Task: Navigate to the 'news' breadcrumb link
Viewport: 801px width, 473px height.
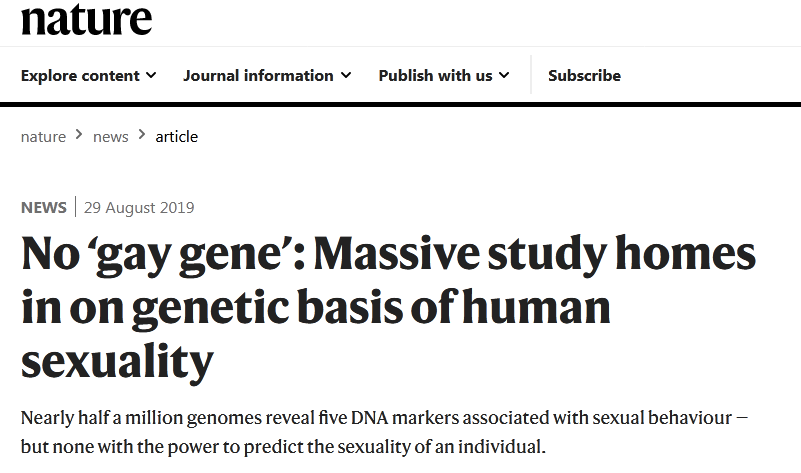Action: (x=110, y=136)
